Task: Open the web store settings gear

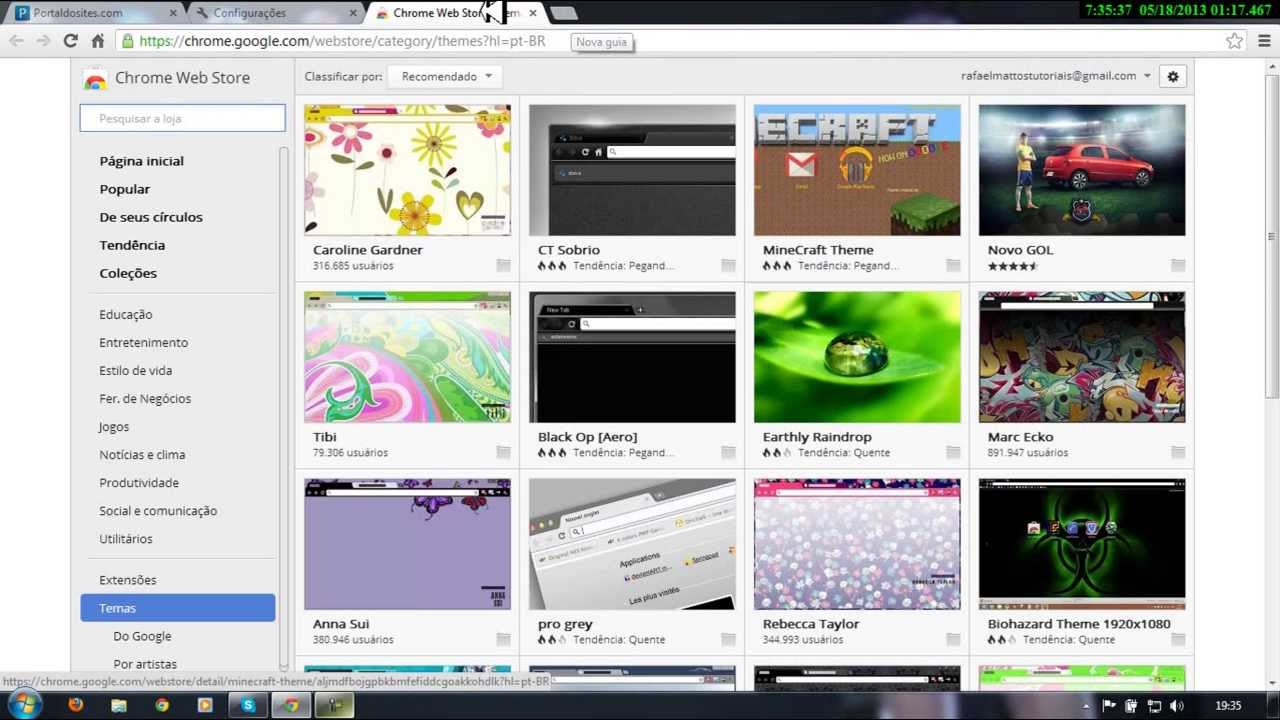Action: point(1173,76)
